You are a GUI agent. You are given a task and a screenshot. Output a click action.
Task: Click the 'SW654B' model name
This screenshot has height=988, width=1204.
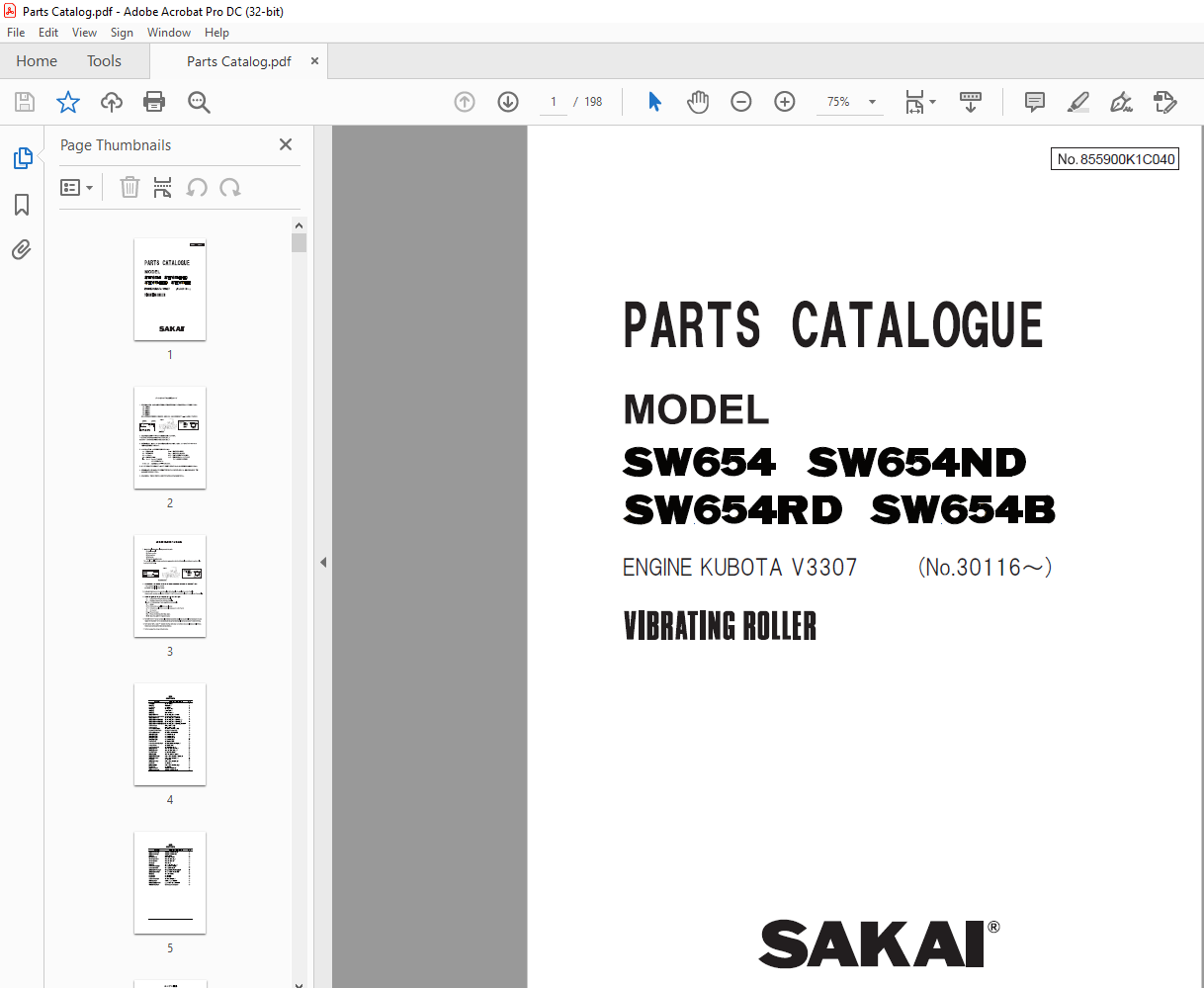[x=963, y=509]
